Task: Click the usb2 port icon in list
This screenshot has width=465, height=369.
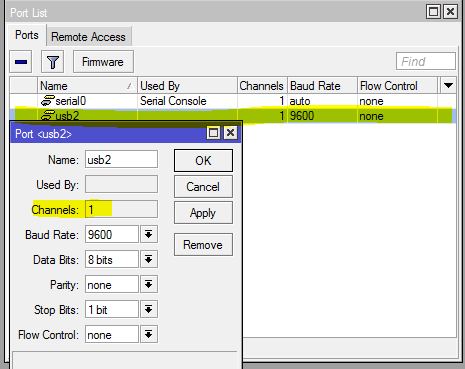Action: (x=47, y=115)
